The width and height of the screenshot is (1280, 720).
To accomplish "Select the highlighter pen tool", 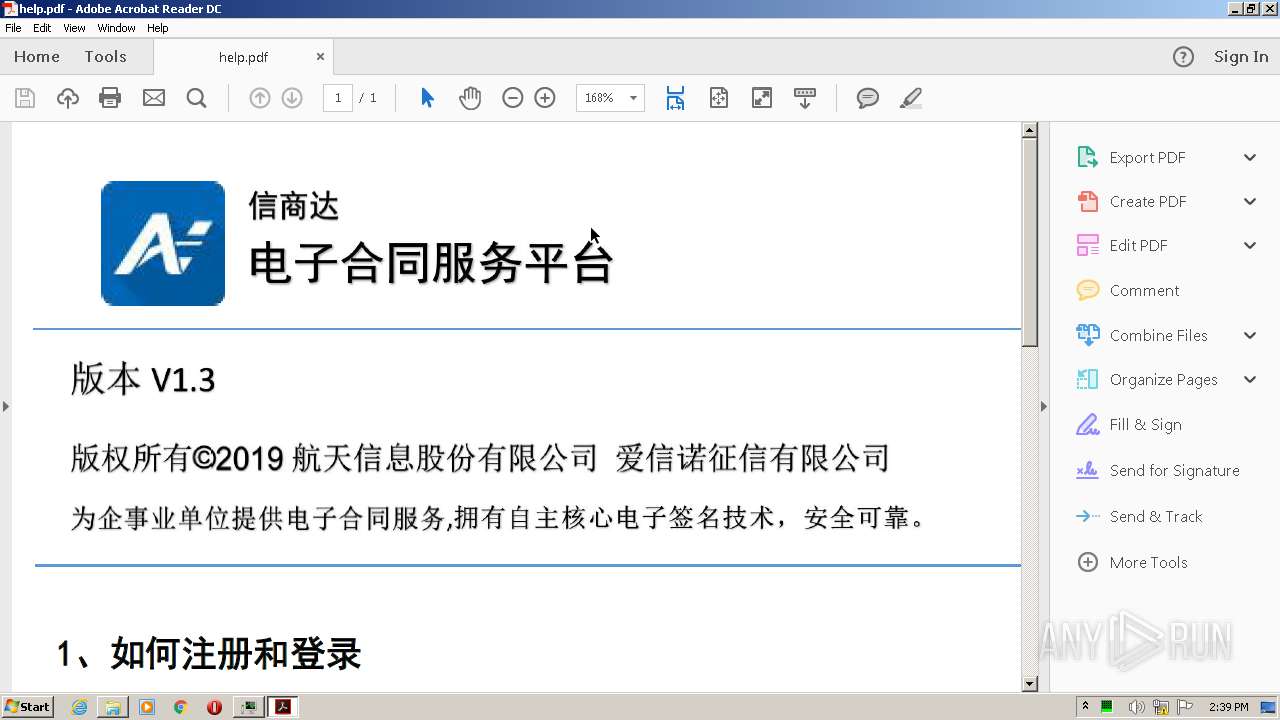I will (911, 98).
